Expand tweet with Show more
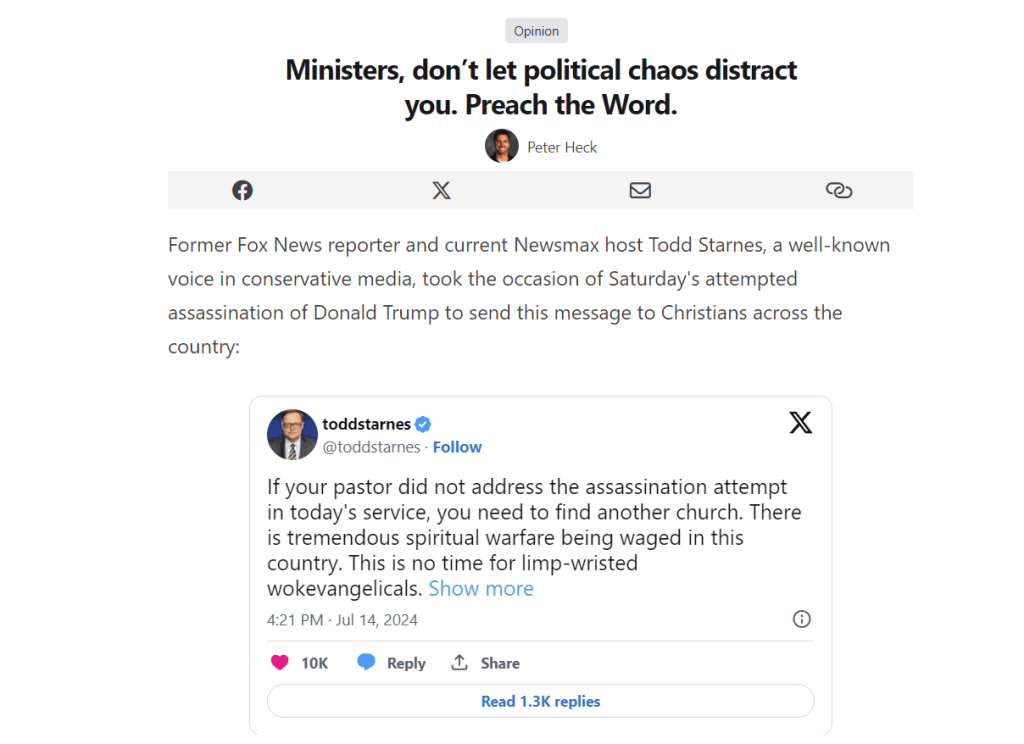Image resolution: width=1024 pixels, height=744 pixels. pyautogui.click(x=481, y=589)
